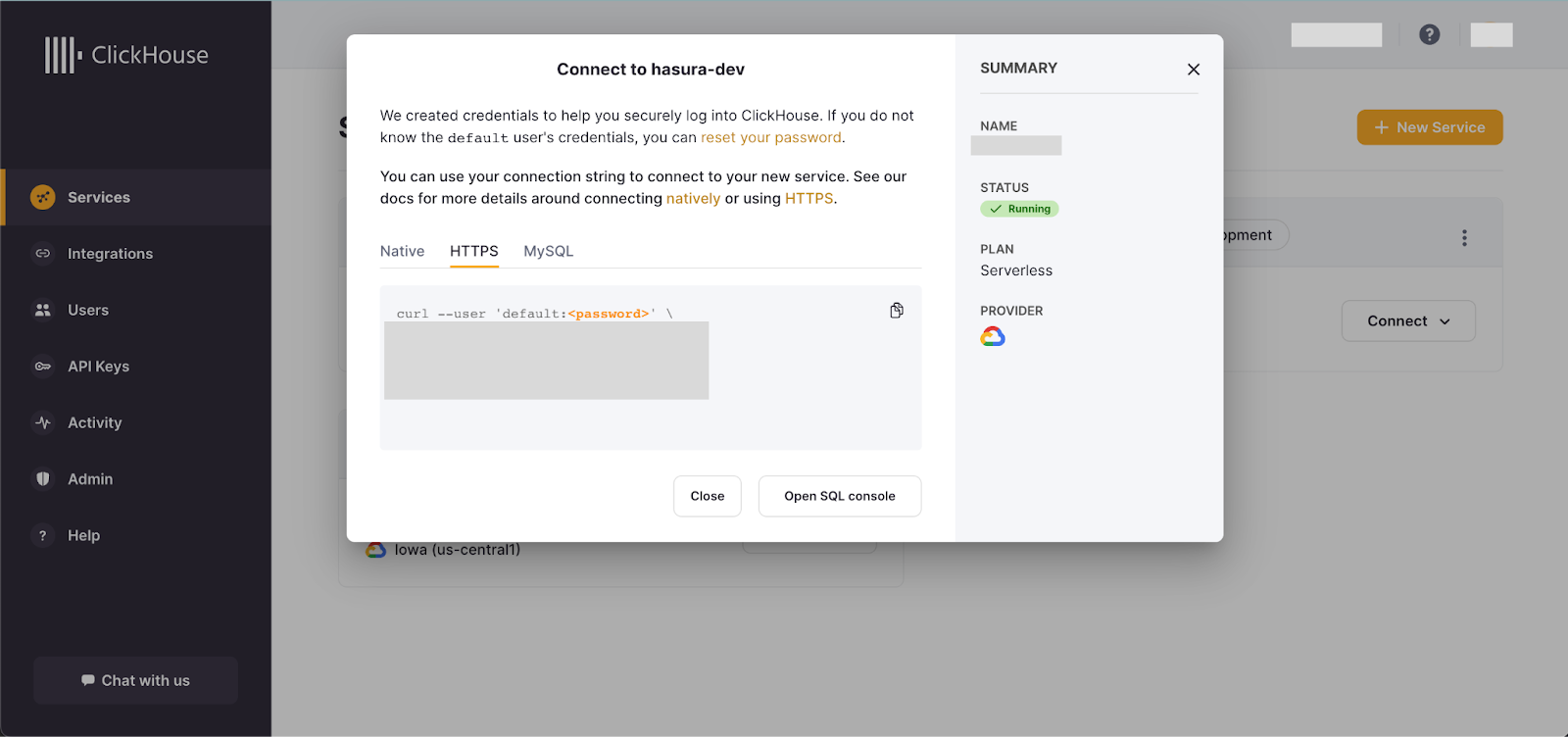Select the HTTPS tab
This screenshot has height=737, width=1568.
click(474, 251)
